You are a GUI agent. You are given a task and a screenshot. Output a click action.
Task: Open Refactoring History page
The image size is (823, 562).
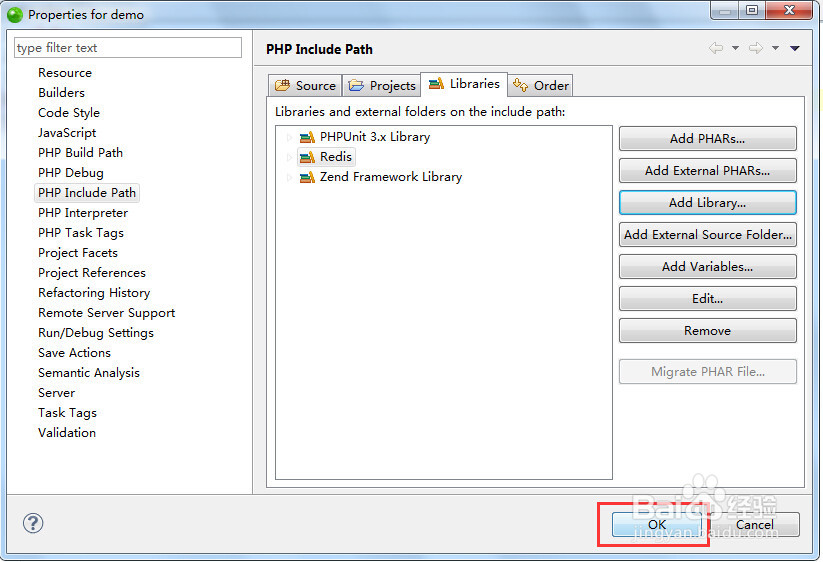click(x=94, y=293)
